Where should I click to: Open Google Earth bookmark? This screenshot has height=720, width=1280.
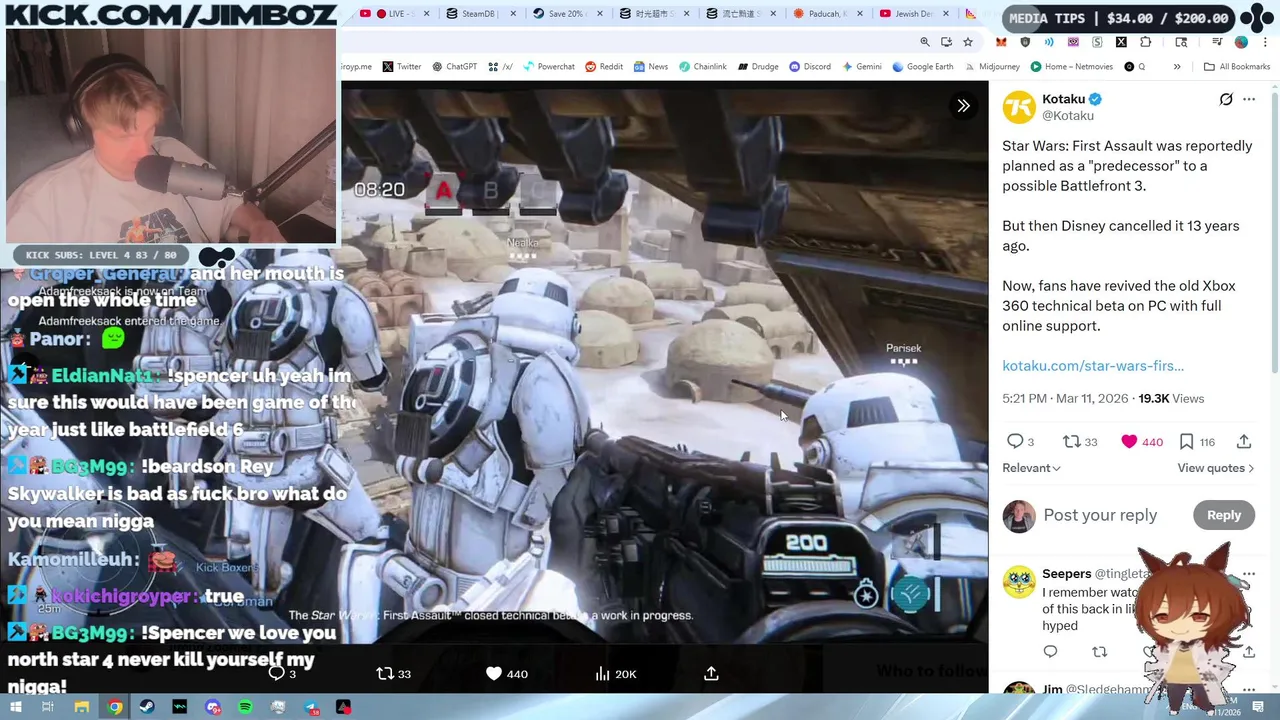click(922, 66)
